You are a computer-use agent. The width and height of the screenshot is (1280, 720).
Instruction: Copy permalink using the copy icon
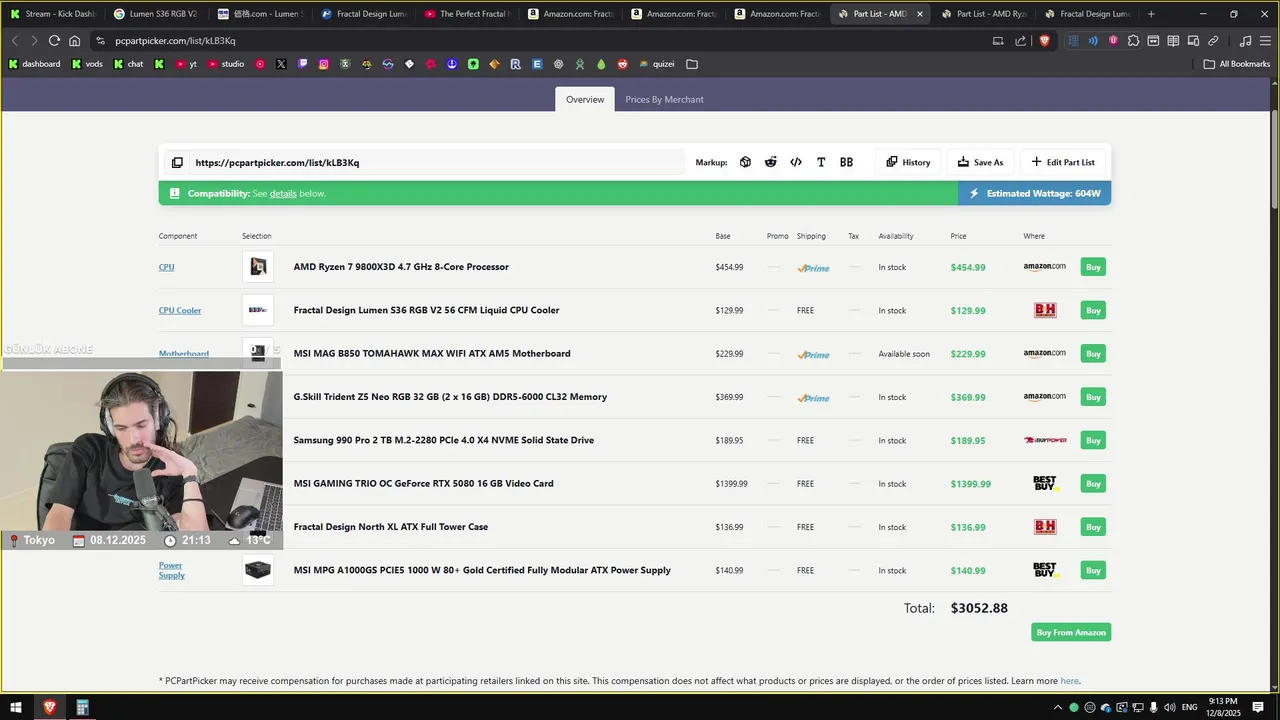[177, 163]
